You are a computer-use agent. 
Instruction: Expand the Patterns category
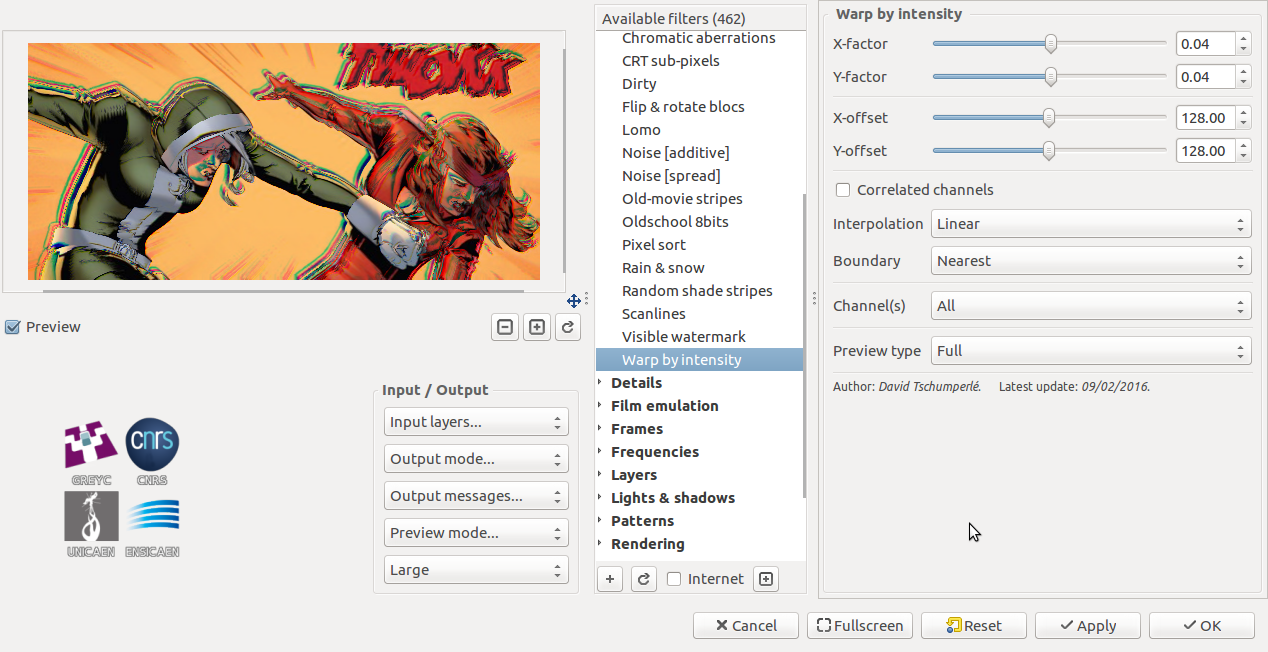coord(600,521)
